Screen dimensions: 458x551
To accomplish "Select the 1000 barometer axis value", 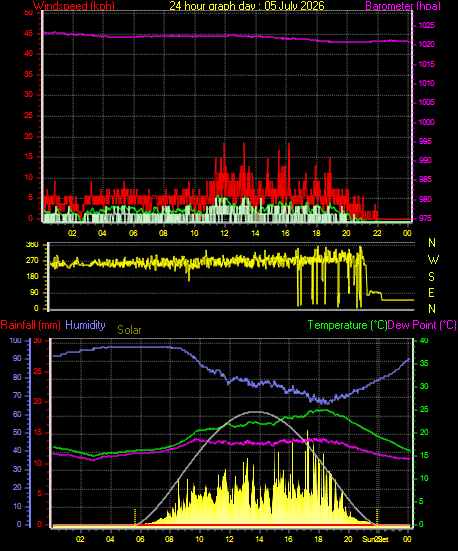I will [426, 122].
